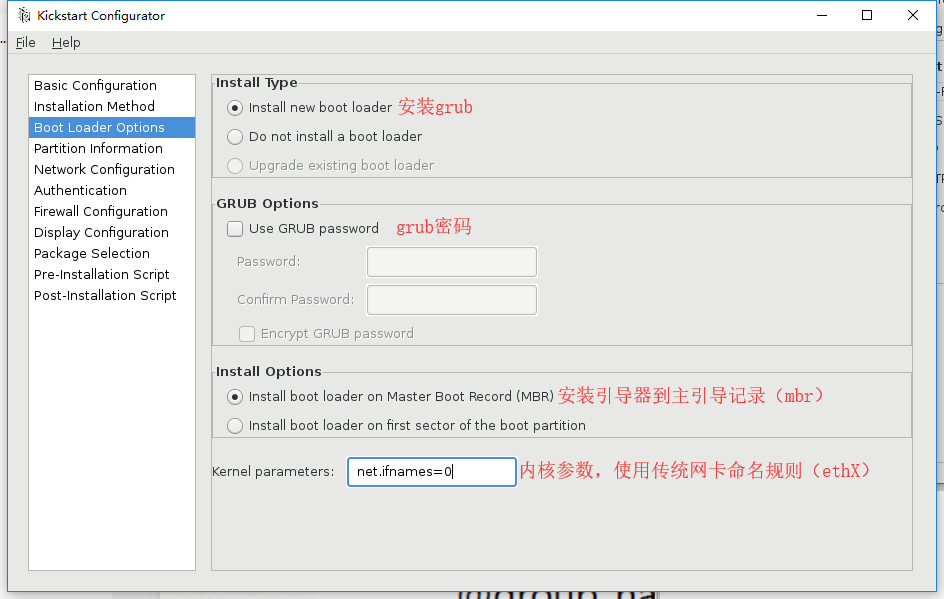Click the Confirm Password input field

[x=452, y=300]
